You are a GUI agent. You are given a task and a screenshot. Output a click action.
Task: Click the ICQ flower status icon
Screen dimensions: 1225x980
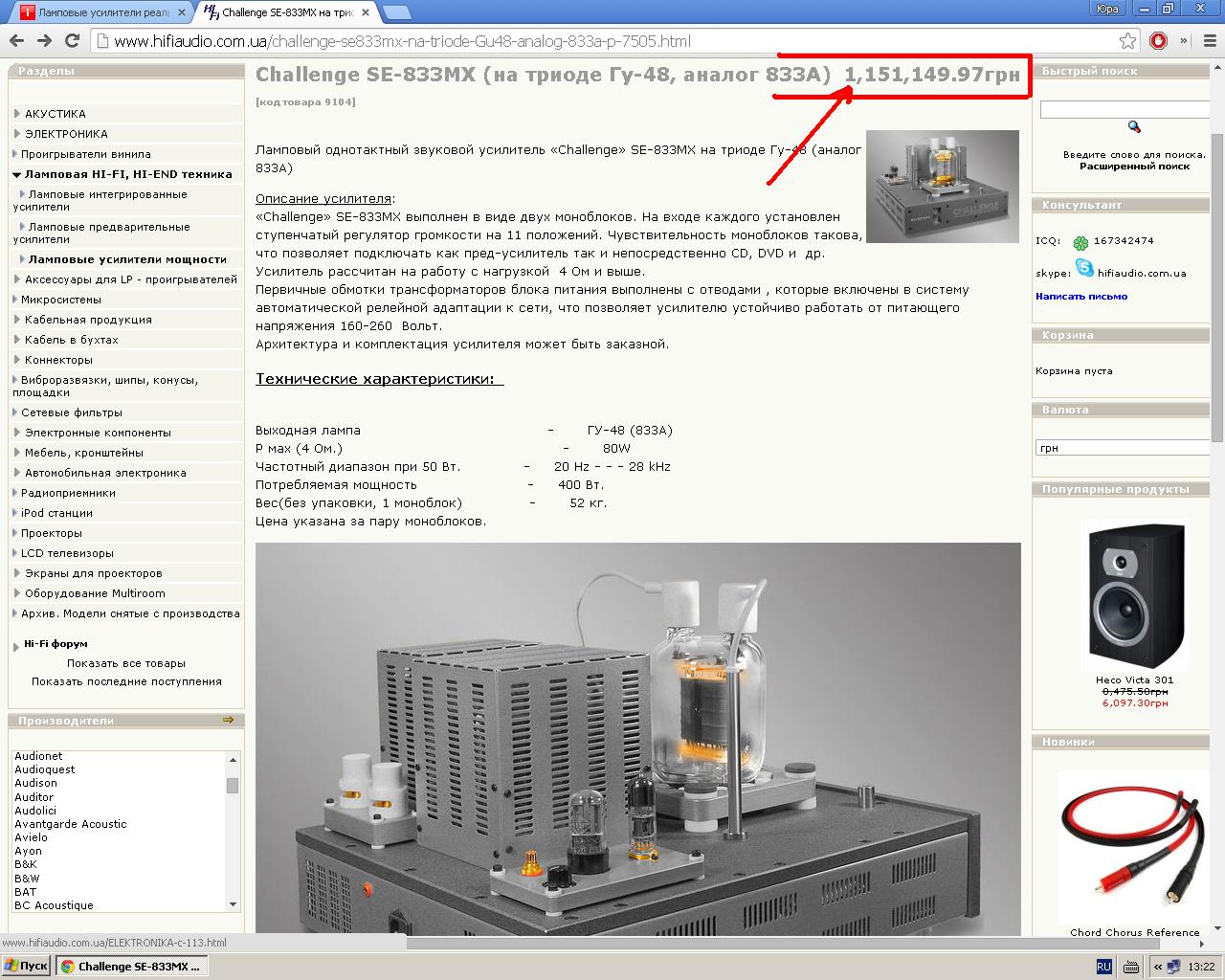click(1080, 242)
